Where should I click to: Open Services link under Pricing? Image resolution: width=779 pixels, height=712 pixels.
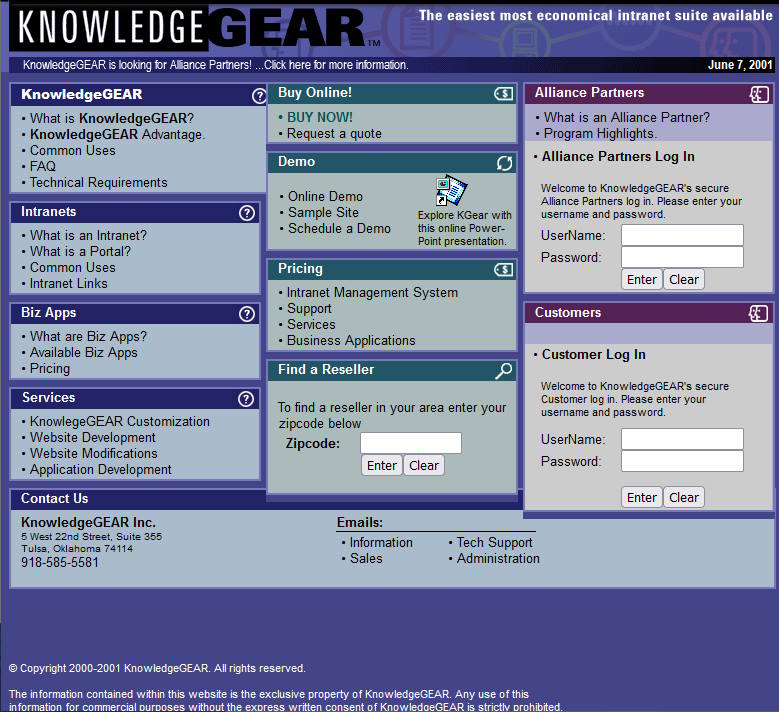tap(311, 324)
